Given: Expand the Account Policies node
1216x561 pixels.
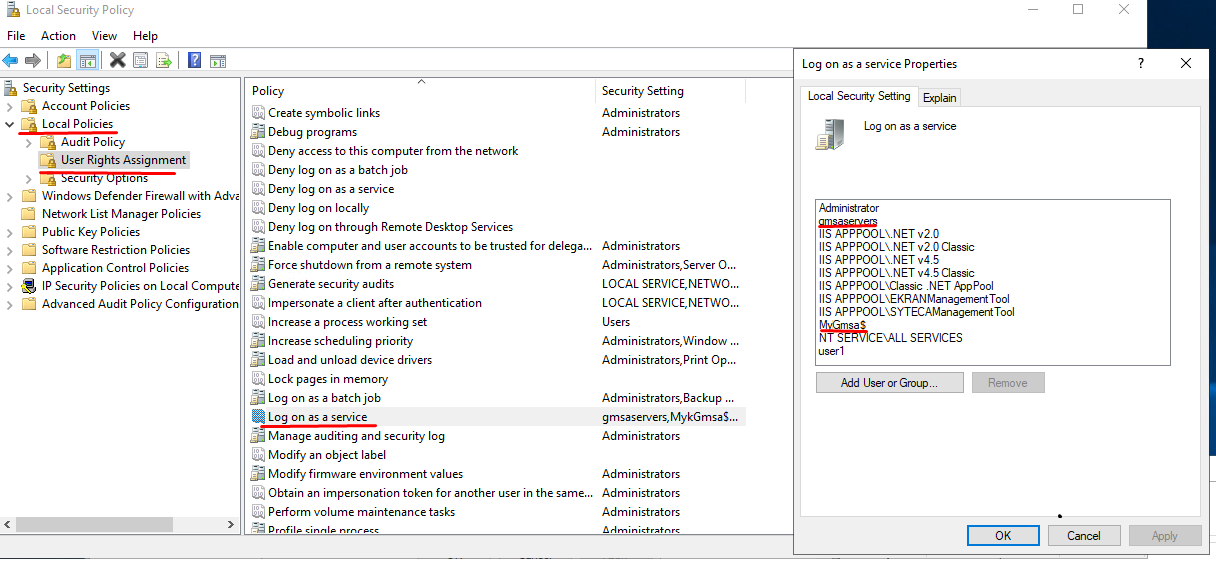Looking at the screenshot, I should [10, 106].
